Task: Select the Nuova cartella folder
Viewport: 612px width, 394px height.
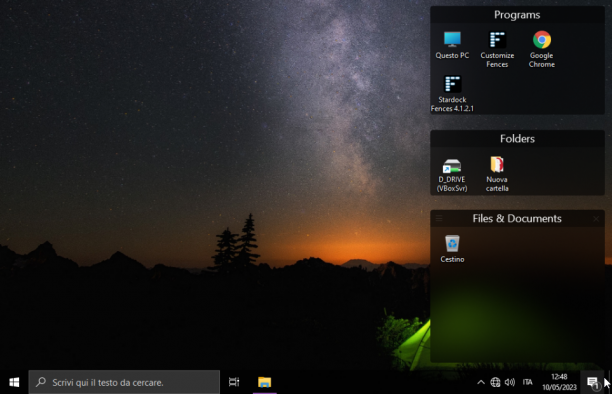Action: click(497, 175)
